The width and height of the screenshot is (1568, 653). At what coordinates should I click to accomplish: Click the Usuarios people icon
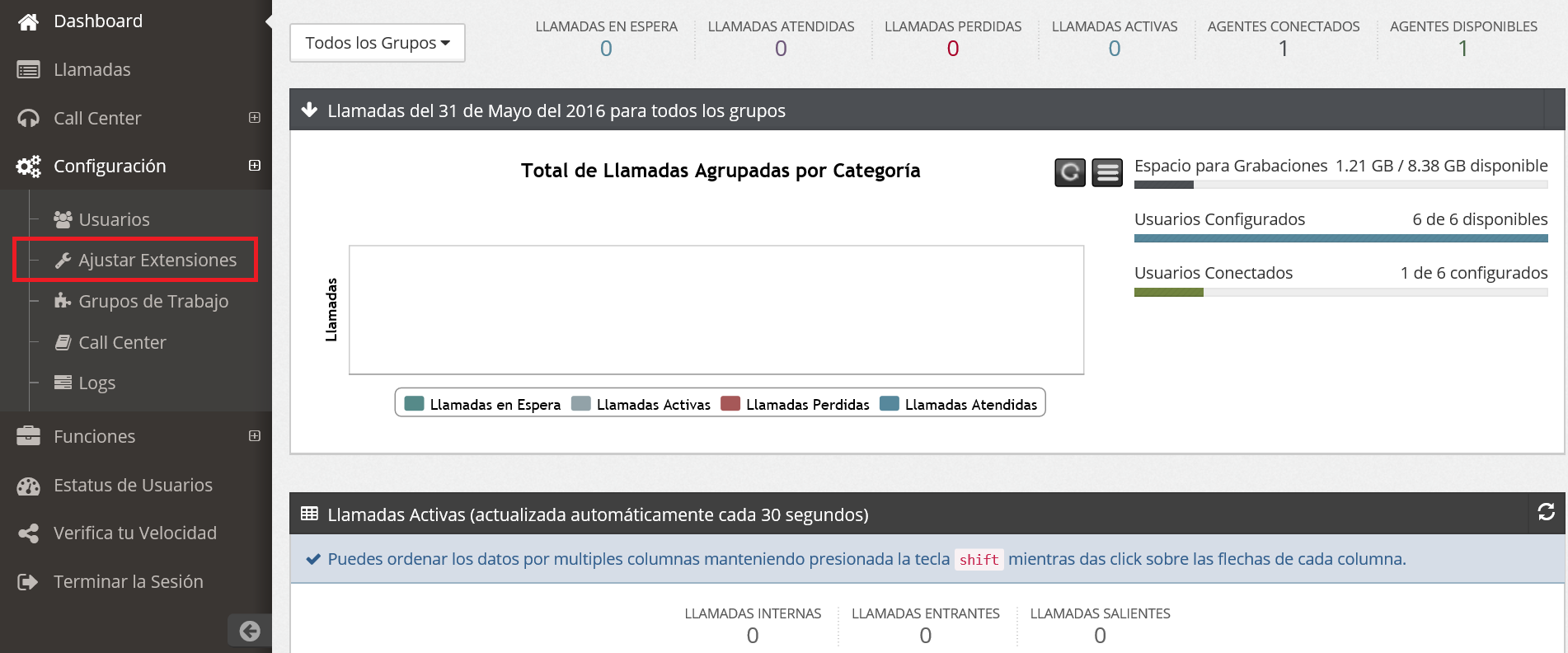click(x=63, y=219)
